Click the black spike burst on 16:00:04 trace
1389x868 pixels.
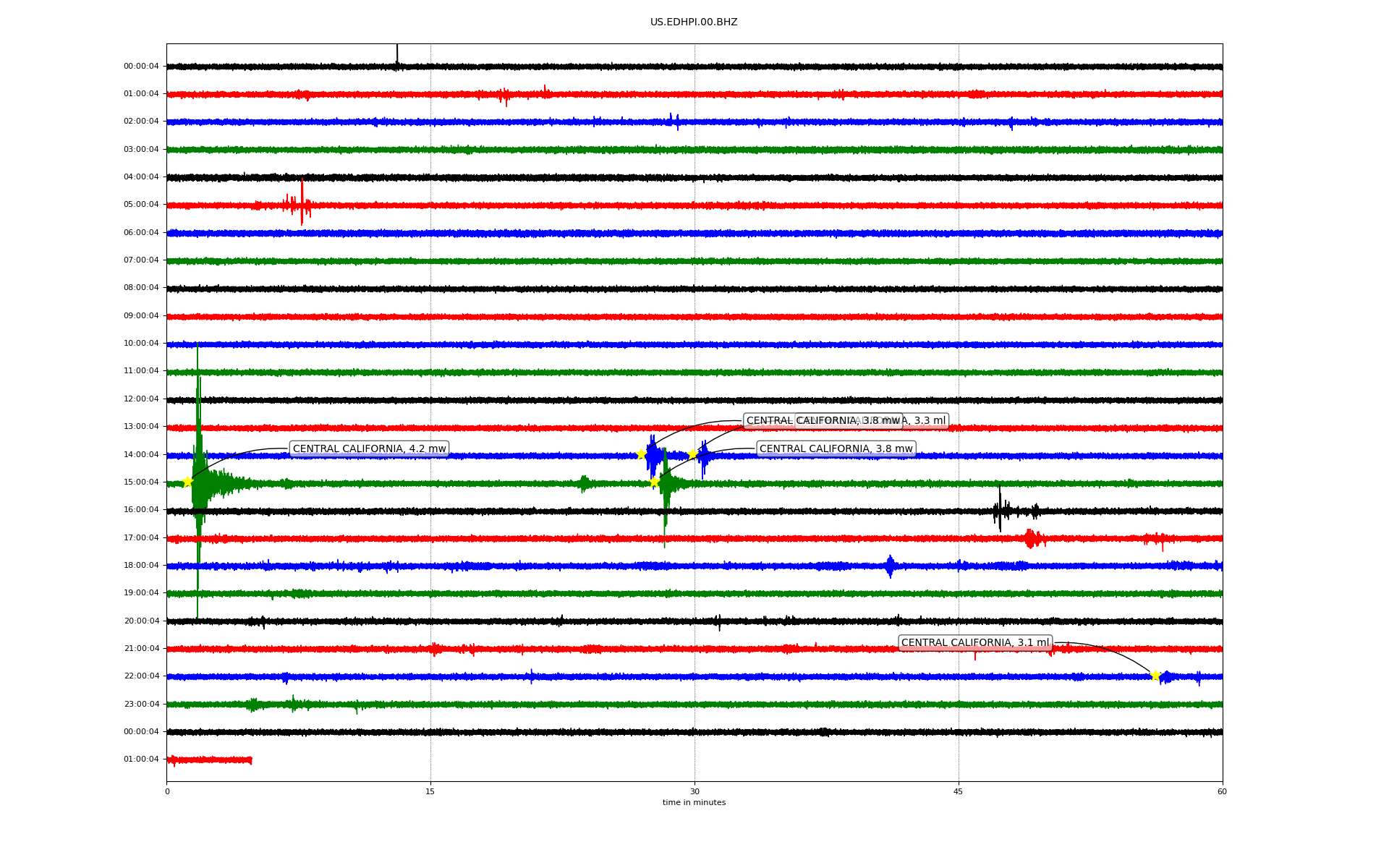tap(1000, 510)
